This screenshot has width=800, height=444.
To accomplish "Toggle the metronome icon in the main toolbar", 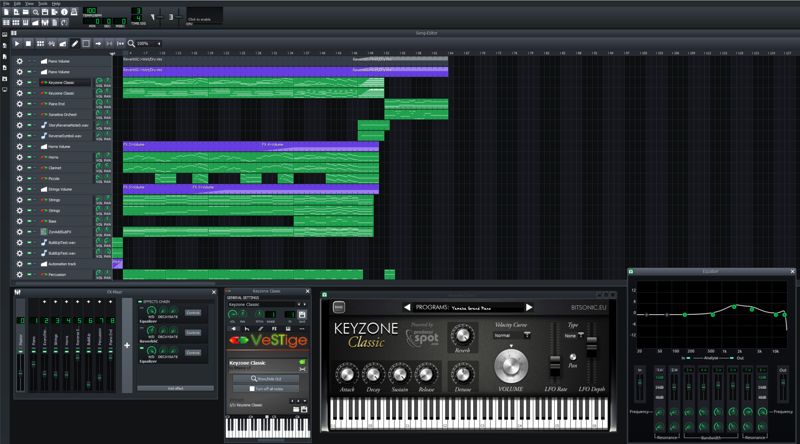I will (74, 12).
